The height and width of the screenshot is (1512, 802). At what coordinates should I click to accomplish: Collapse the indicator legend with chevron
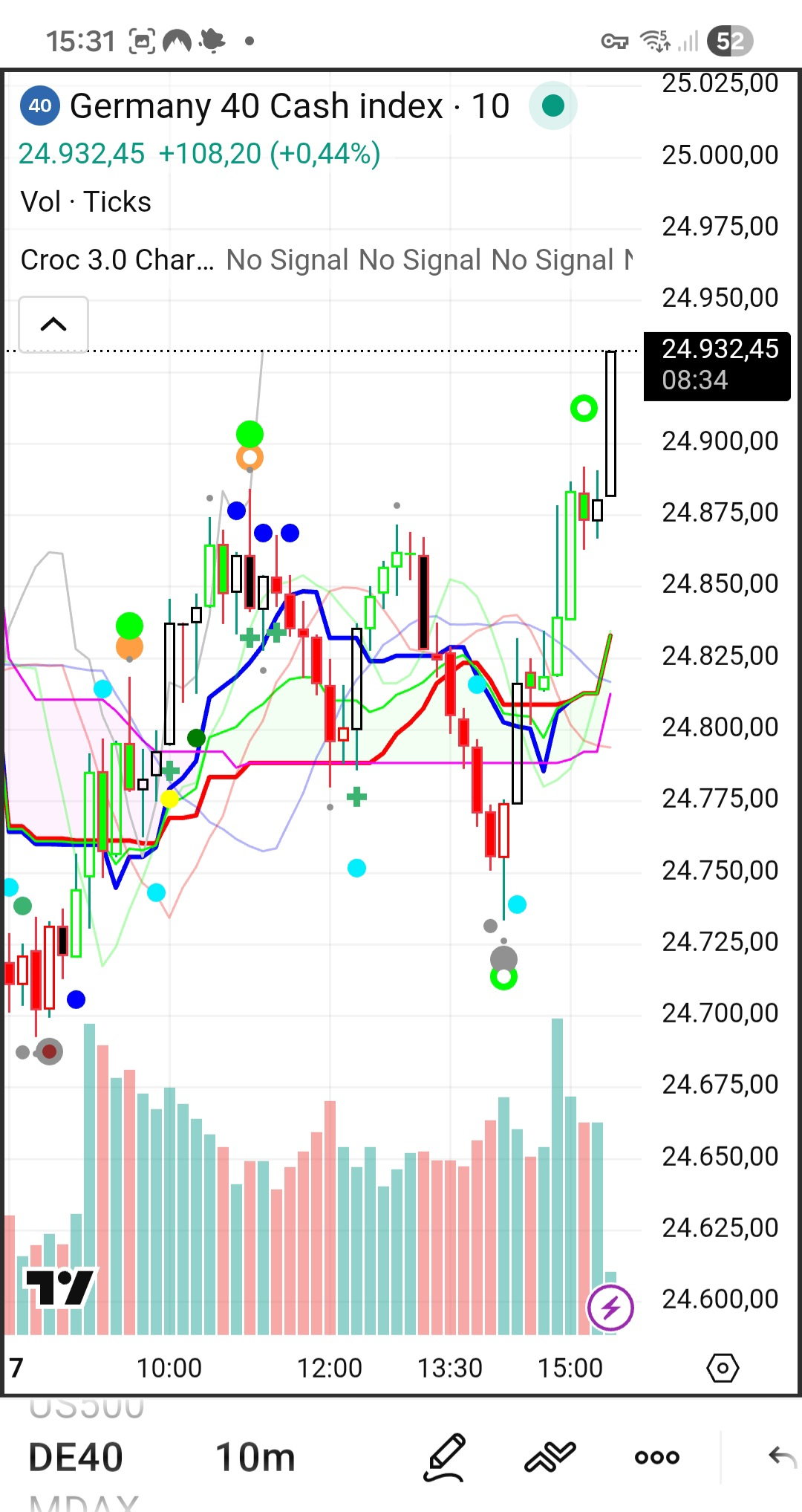point(53,324)
